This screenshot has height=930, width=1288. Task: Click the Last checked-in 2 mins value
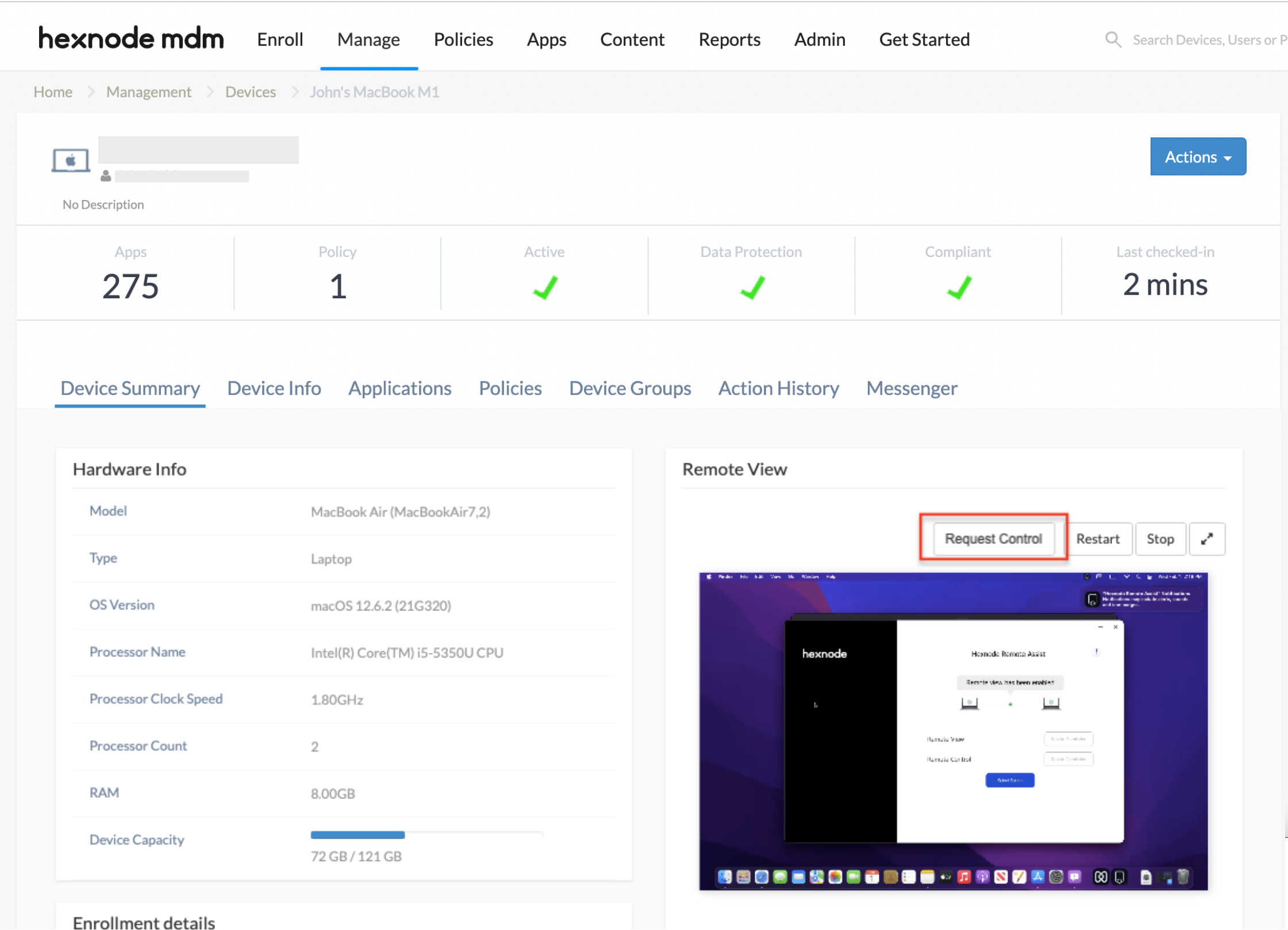point(1165,285)
